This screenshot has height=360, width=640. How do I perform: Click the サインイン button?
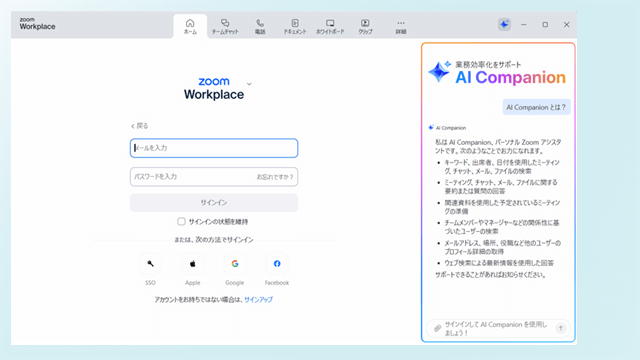tap(214, 202)
